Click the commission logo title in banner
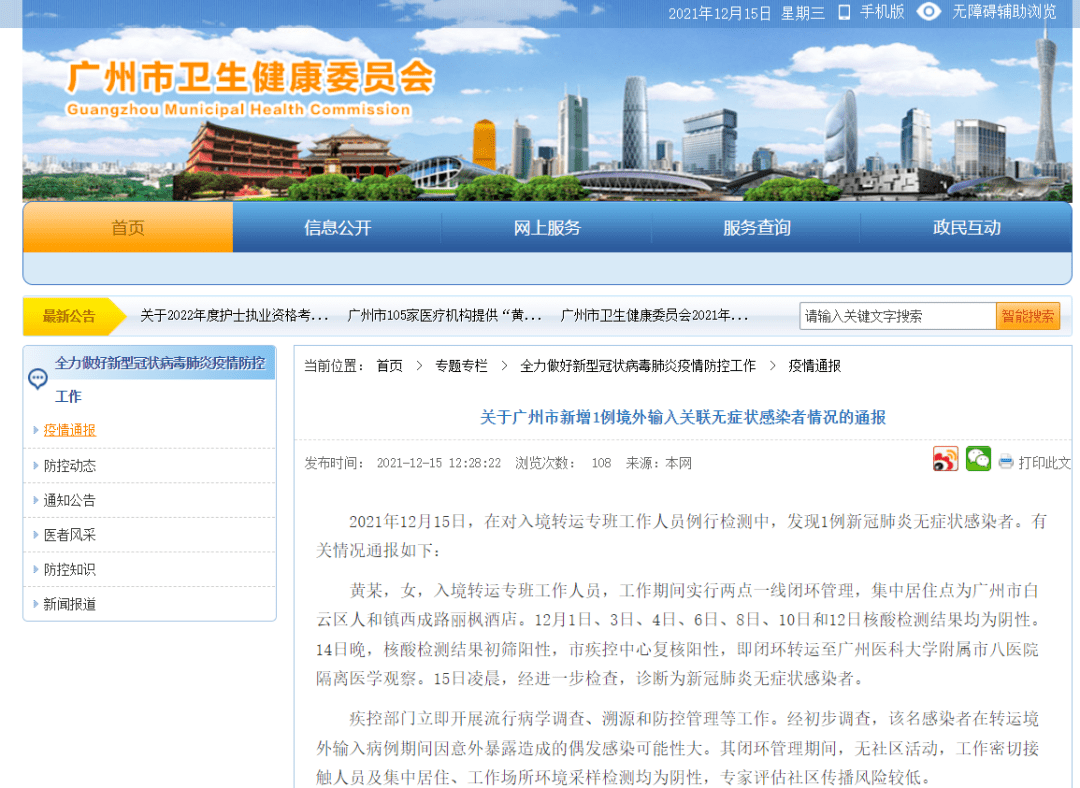1080x788 pixels. (250, 80)
